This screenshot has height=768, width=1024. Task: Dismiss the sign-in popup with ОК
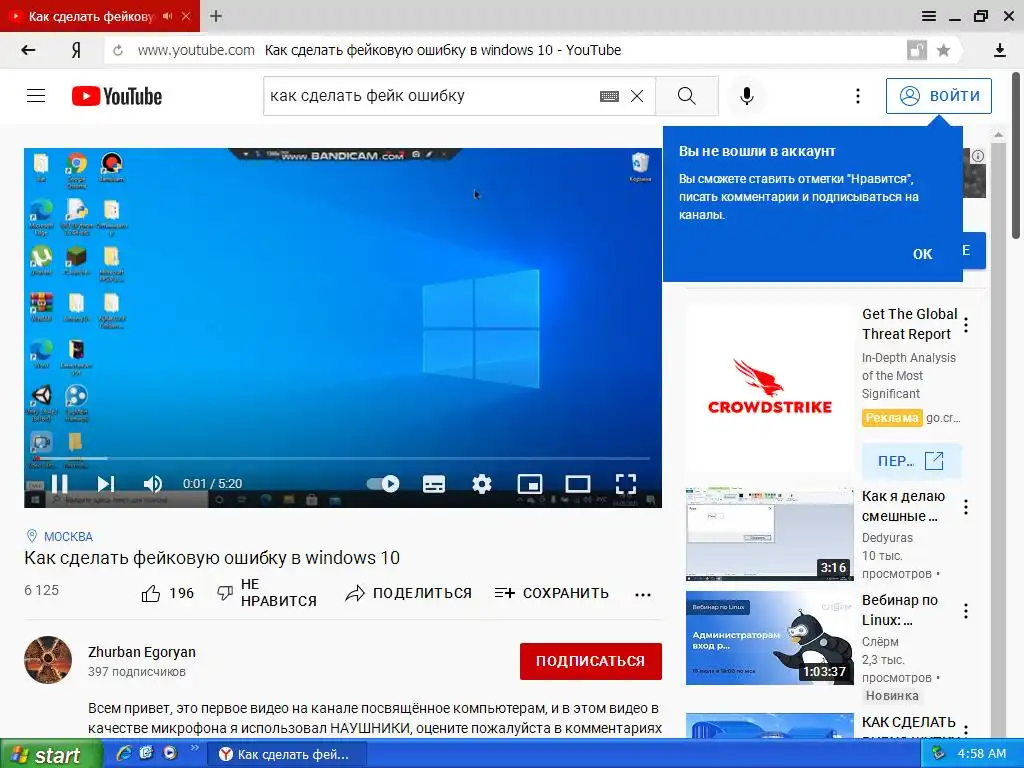point(922,254)
